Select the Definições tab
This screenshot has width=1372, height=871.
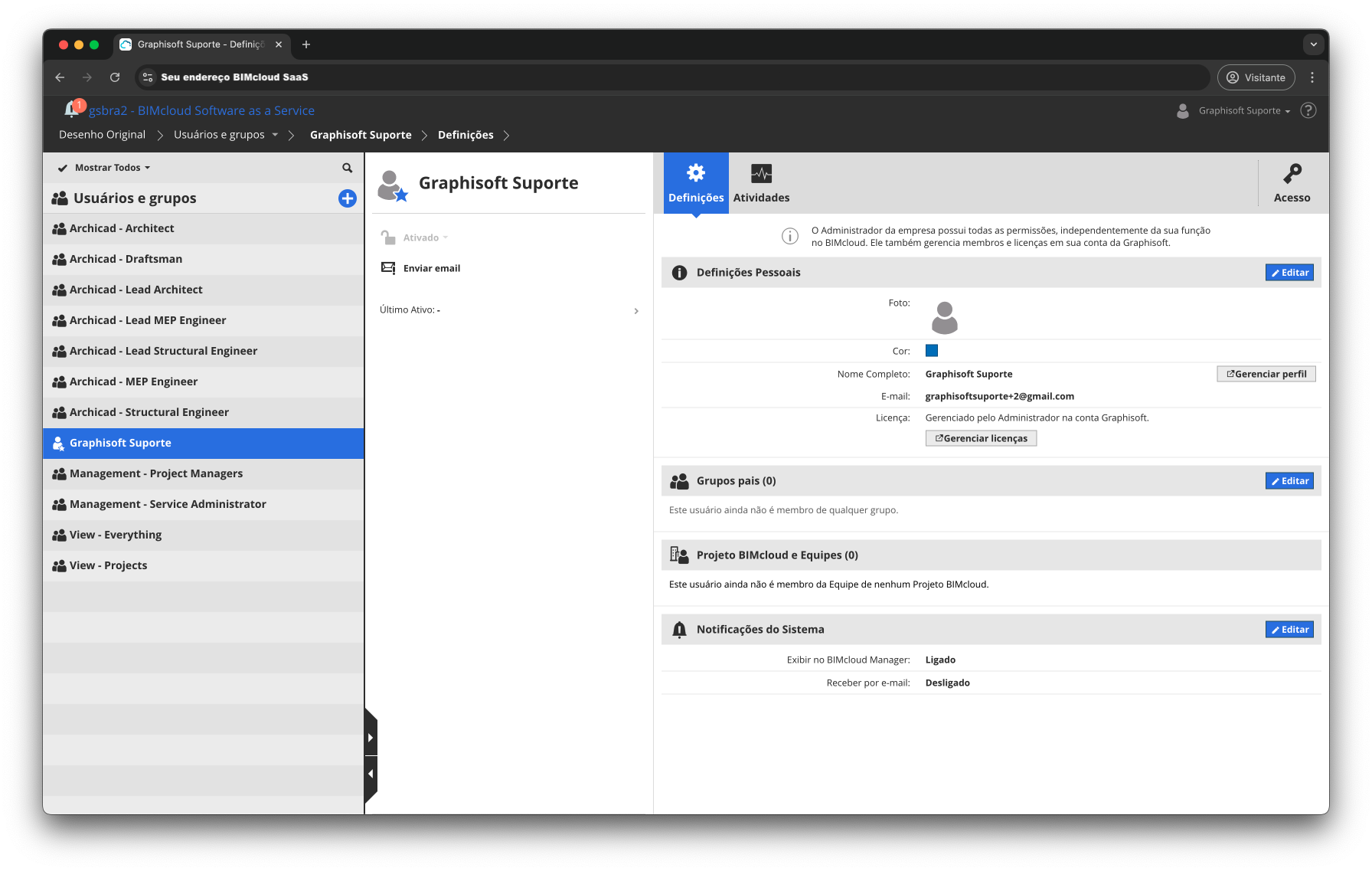[x=696, y=183]
